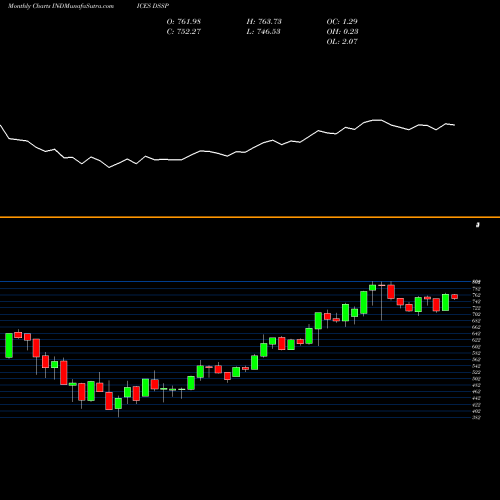The width and height of the screenshot is (500, 500).
Task: Click the 702 price axis label
Action: [x=476, y=314]
